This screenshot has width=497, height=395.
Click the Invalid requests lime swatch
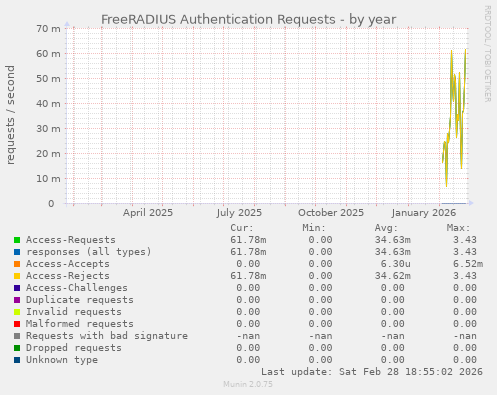17,312
